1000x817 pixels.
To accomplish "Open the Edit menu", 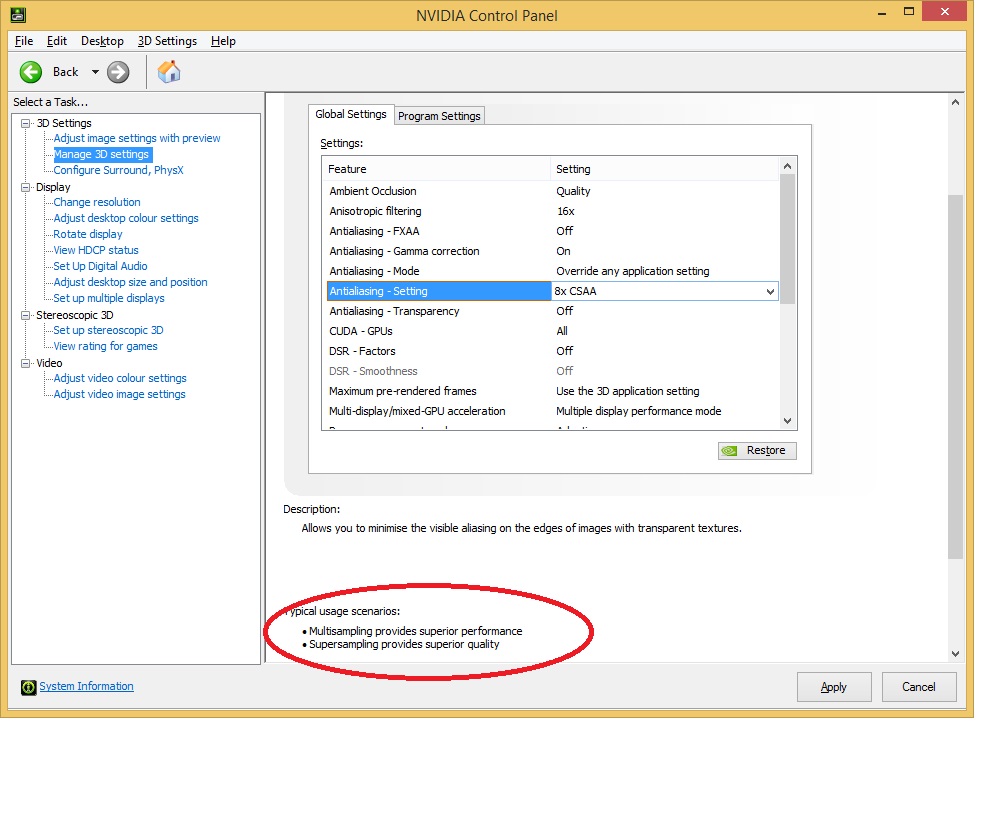I will 57,41.
